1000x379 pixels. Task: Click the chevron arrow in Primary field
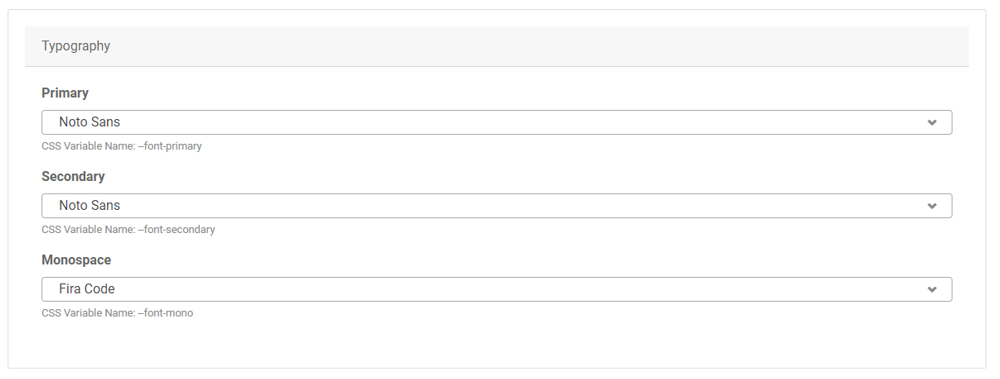point(932,123)
